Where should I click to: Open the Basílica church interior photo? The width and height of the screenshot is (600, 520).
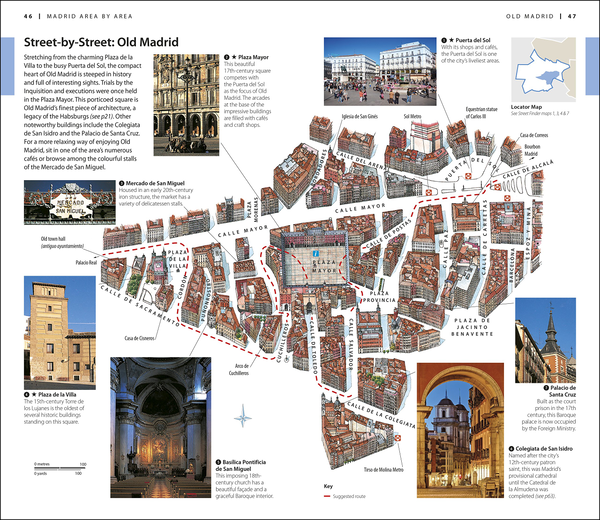(161, 427)
